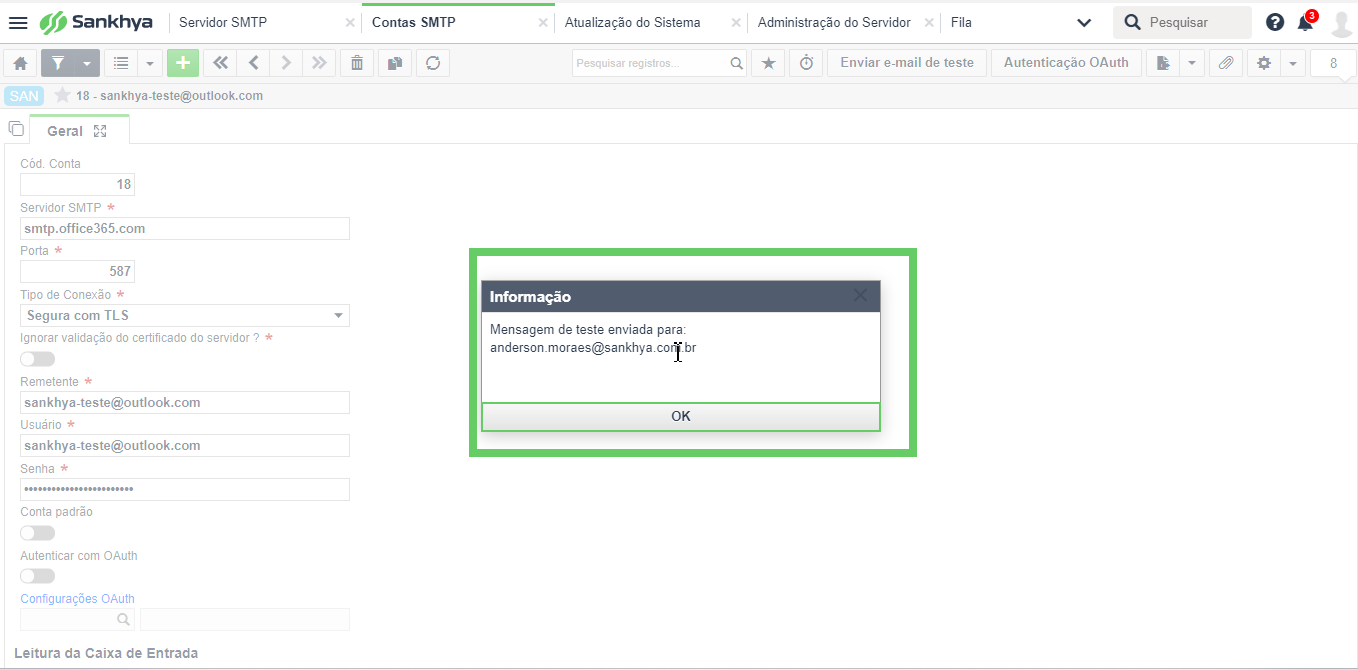The height and width of the screenshot is (670, 1358).
Task: Click the Configurações OAuth lookup magnifier
Action: click(x=124, y=620)
